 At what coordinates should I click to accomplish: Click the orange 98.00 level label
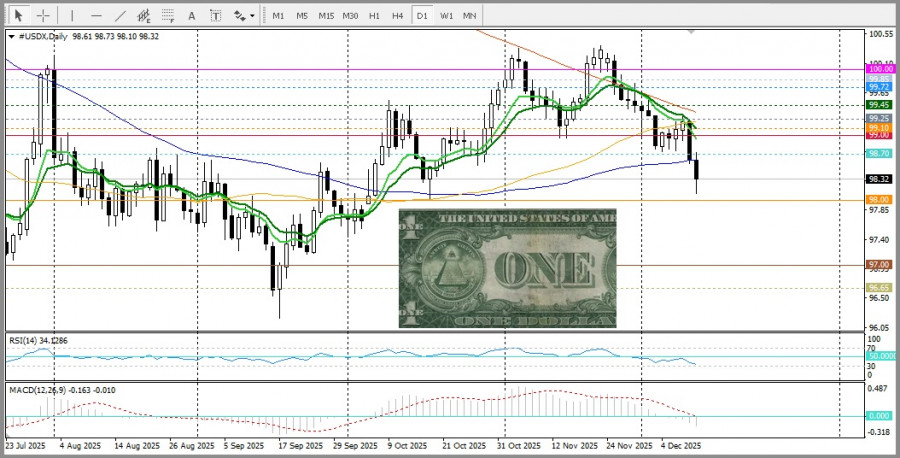point(879,200)
